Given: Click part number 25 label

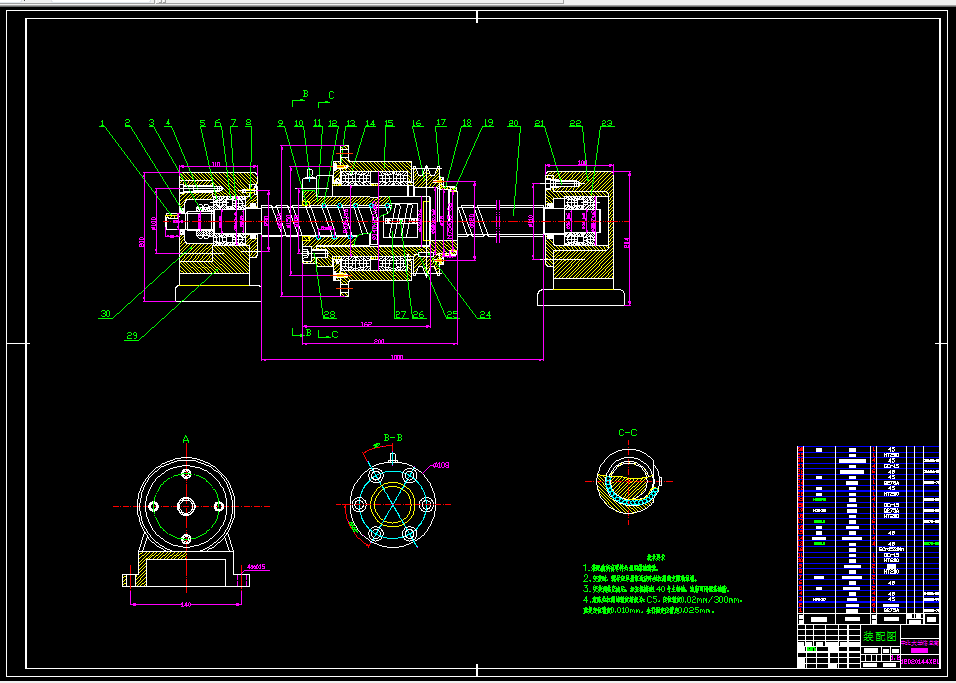Looking at the screenshot, I should 452,315.
